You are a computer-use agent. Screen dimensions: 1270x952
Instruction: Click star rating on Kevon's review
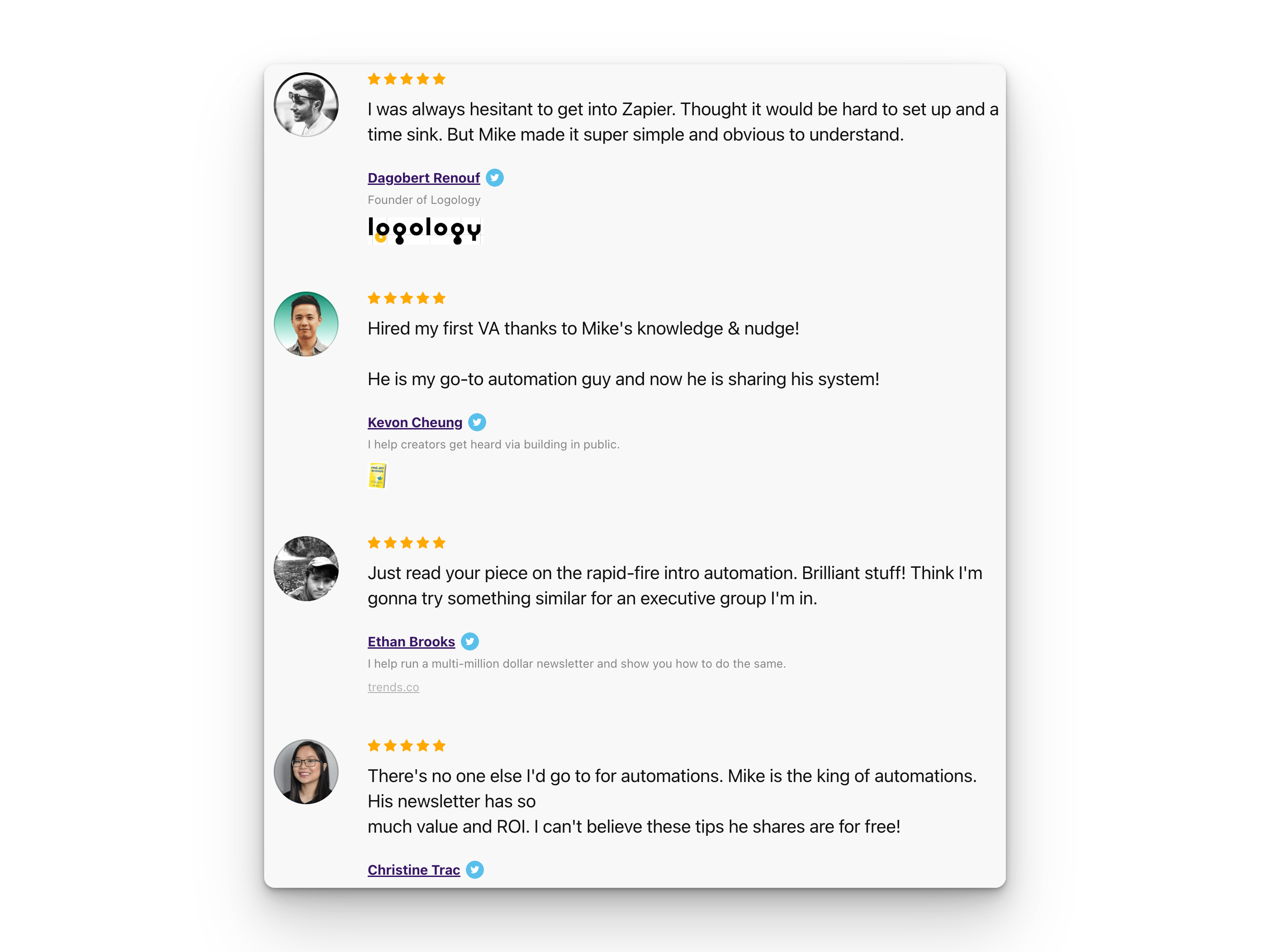click(x=407, y=298)
